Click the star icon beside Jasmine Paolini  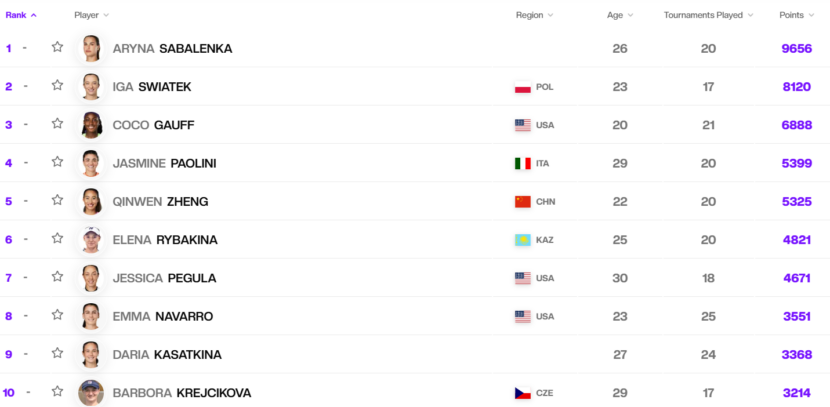point(57,162)
